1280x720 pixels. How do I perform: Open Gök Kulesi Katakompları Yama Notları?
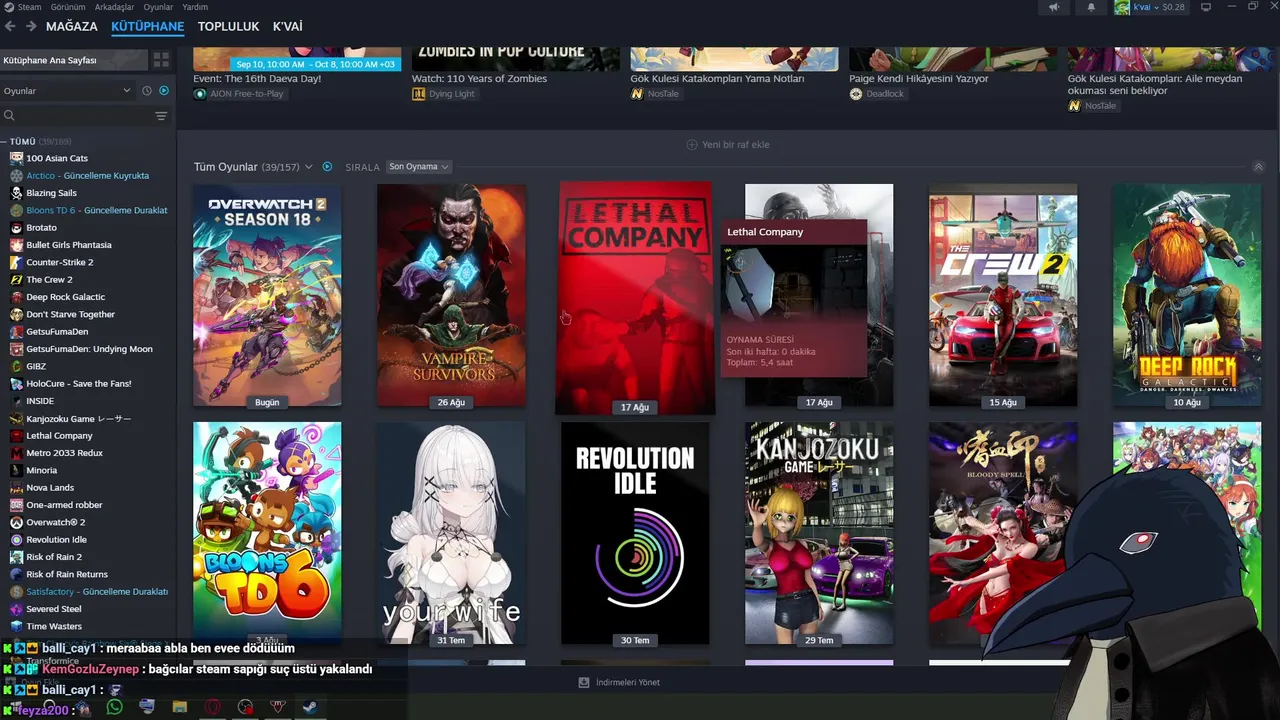point(717,78)
